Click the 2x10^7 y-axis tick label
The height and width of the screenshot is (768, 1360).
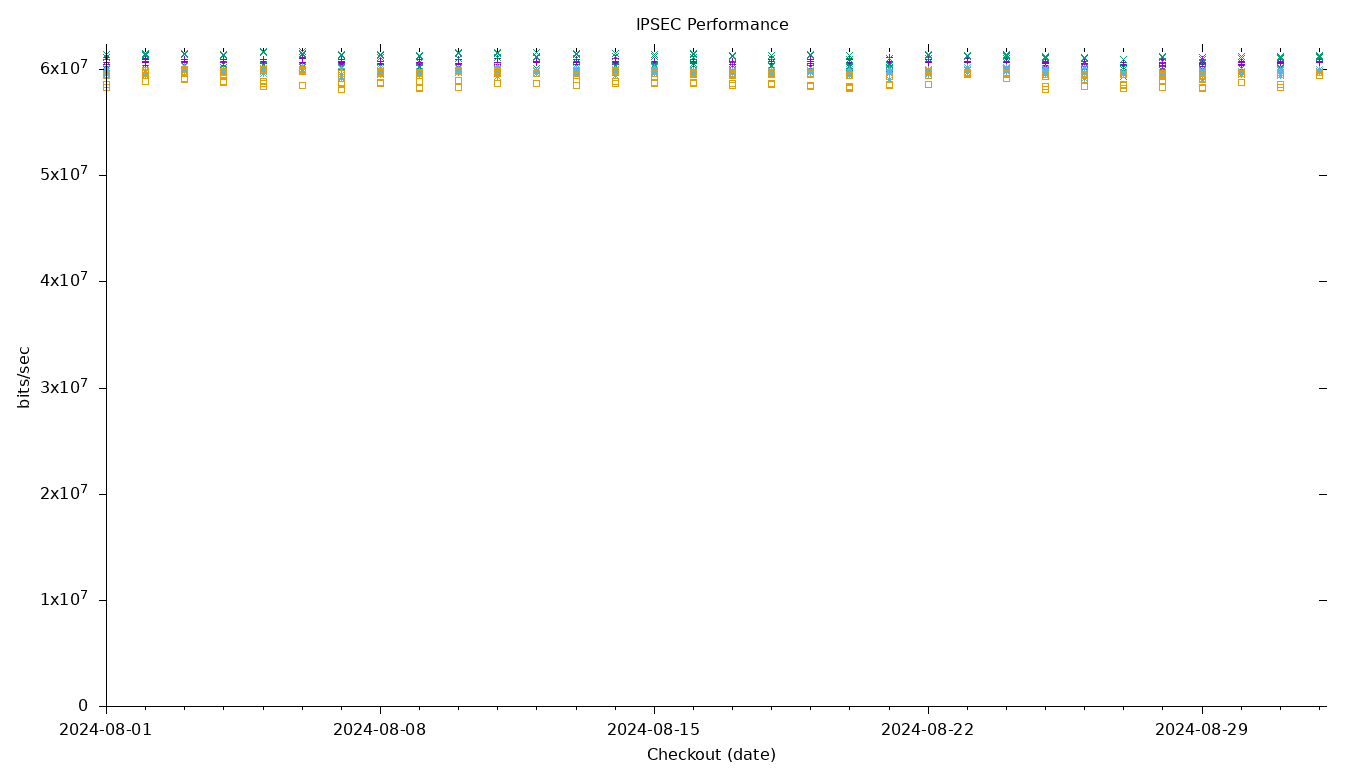64,492
